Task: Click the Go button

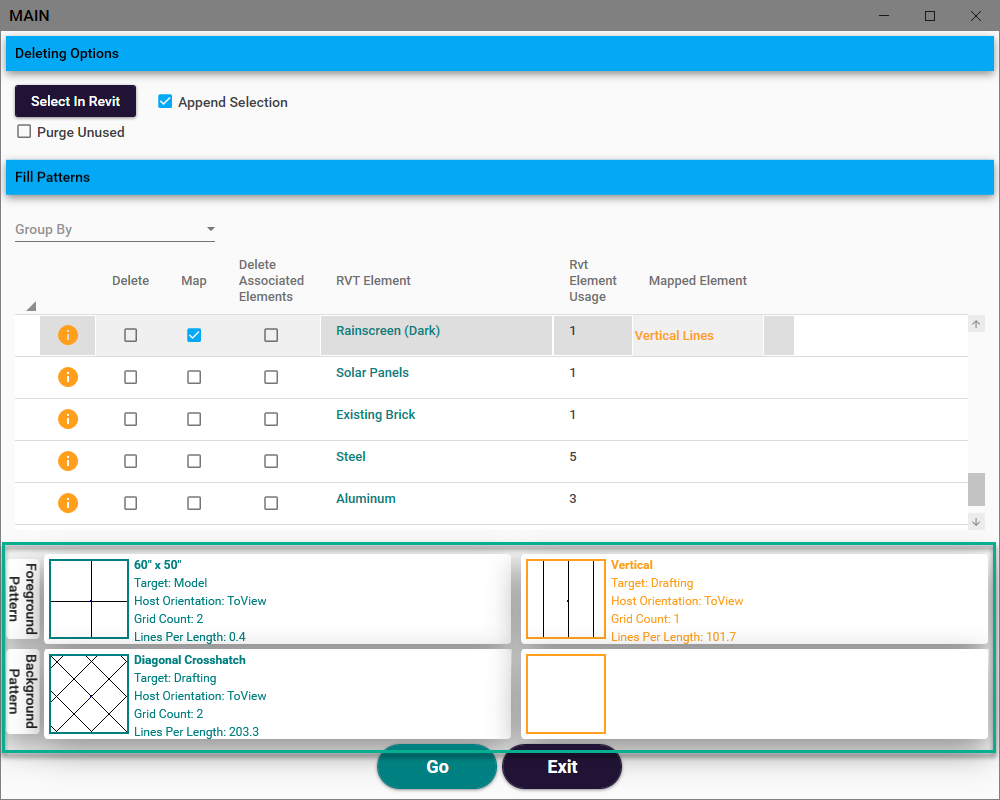Action: click(437, 766)
